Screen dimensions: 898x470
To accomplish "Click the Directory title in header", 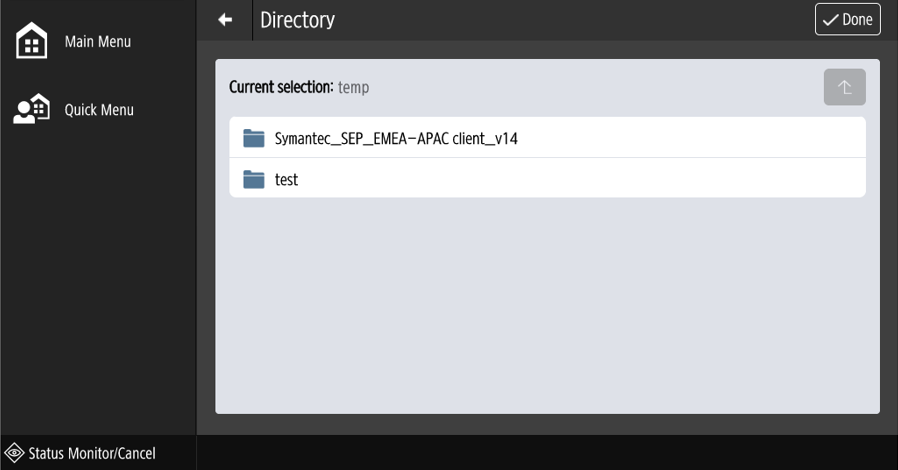I will click(297, 20).
